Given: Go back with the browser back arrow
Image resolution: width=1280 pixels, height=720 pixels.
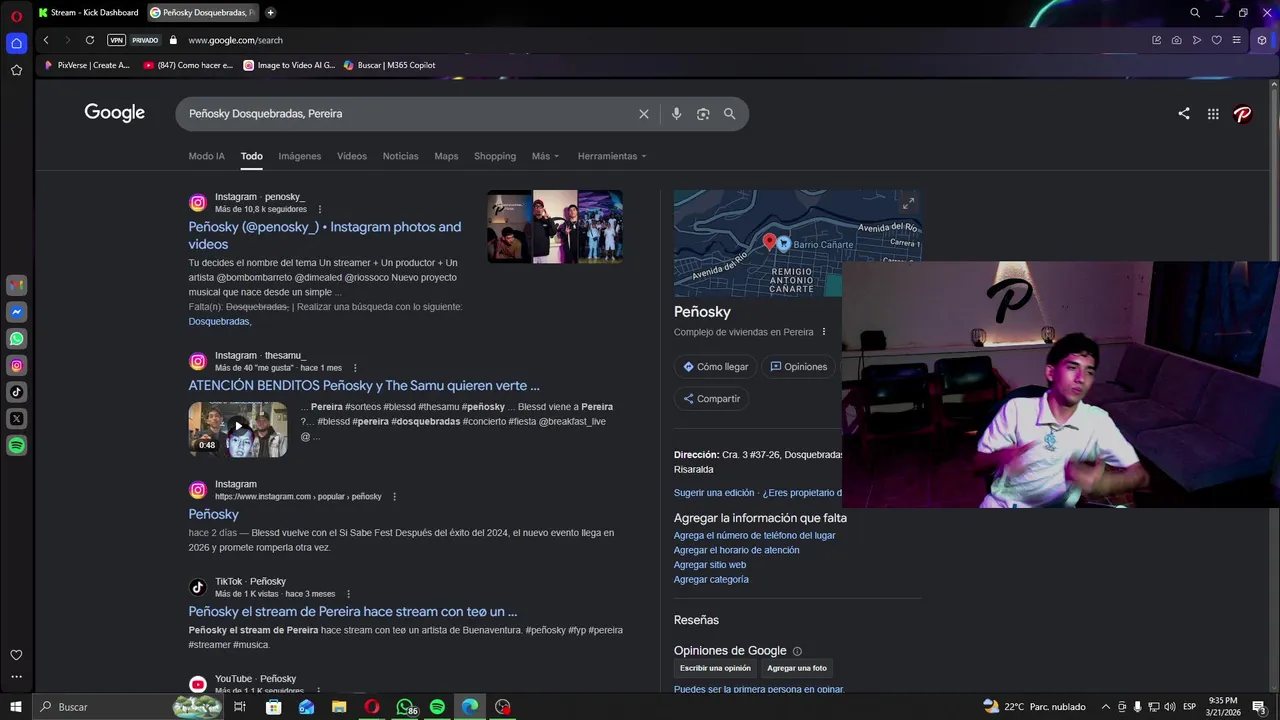Looking at the screenshot, I should 45,40.
